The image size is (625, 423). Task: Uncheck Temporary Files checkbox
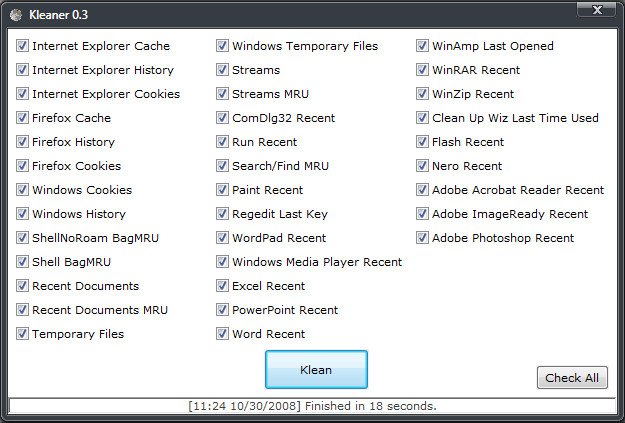coord(22,333)
